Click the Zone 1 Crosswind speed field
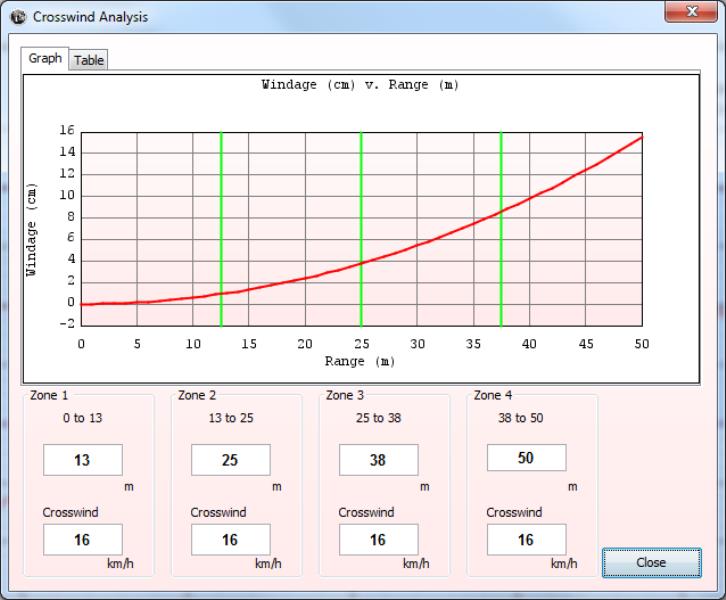 (x=82, y=539)
